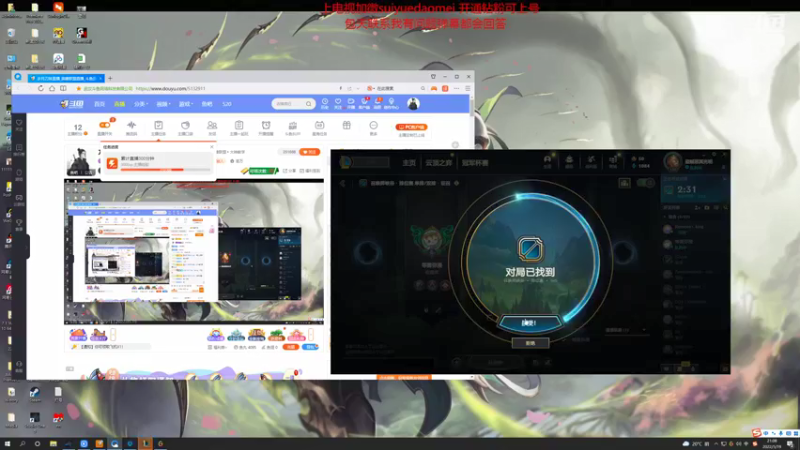
Task: Open the Douyu follow heart icon
Action: 338,104
